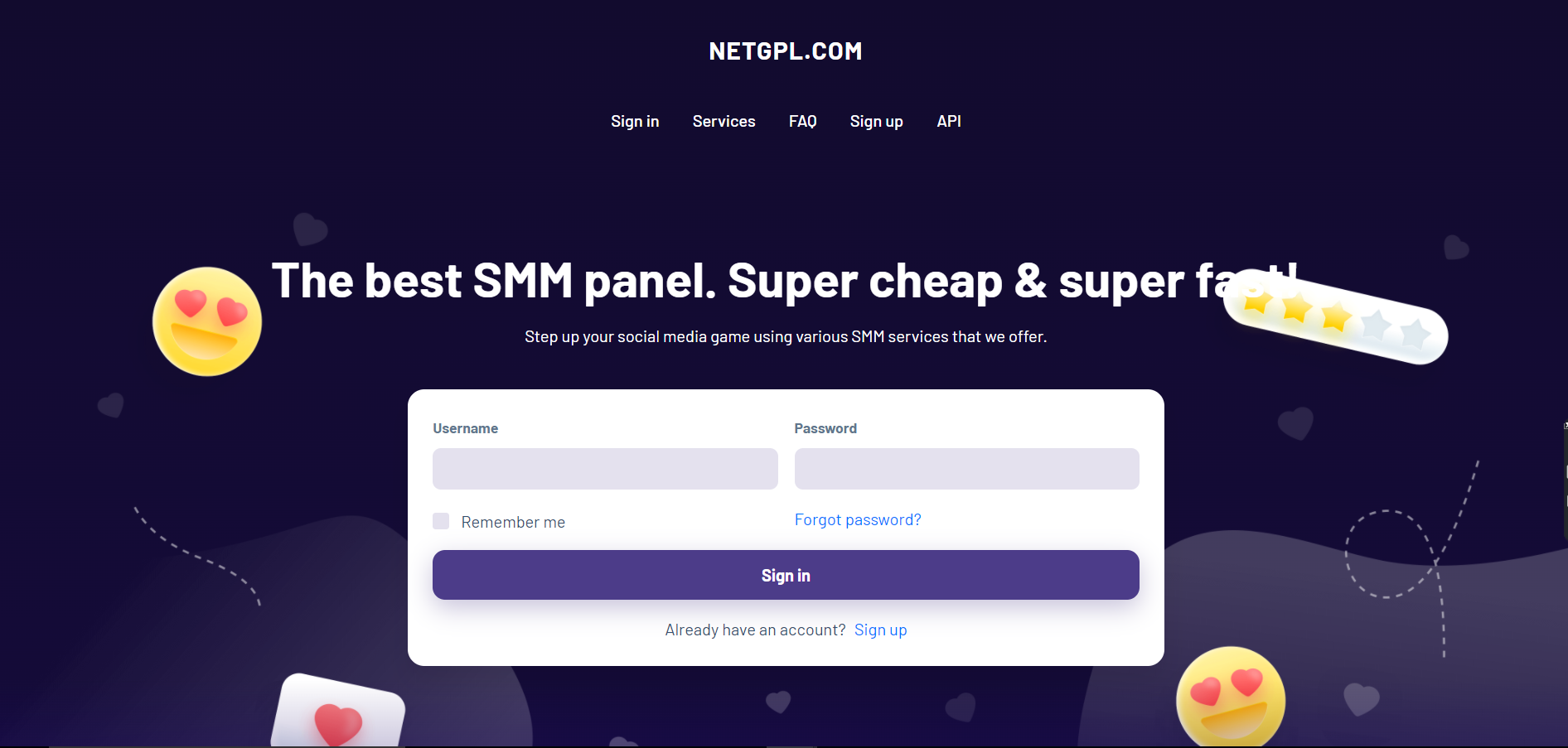Click the small heart right of login card
The width and height of the screenshot is (1568, 748).
1295,423
